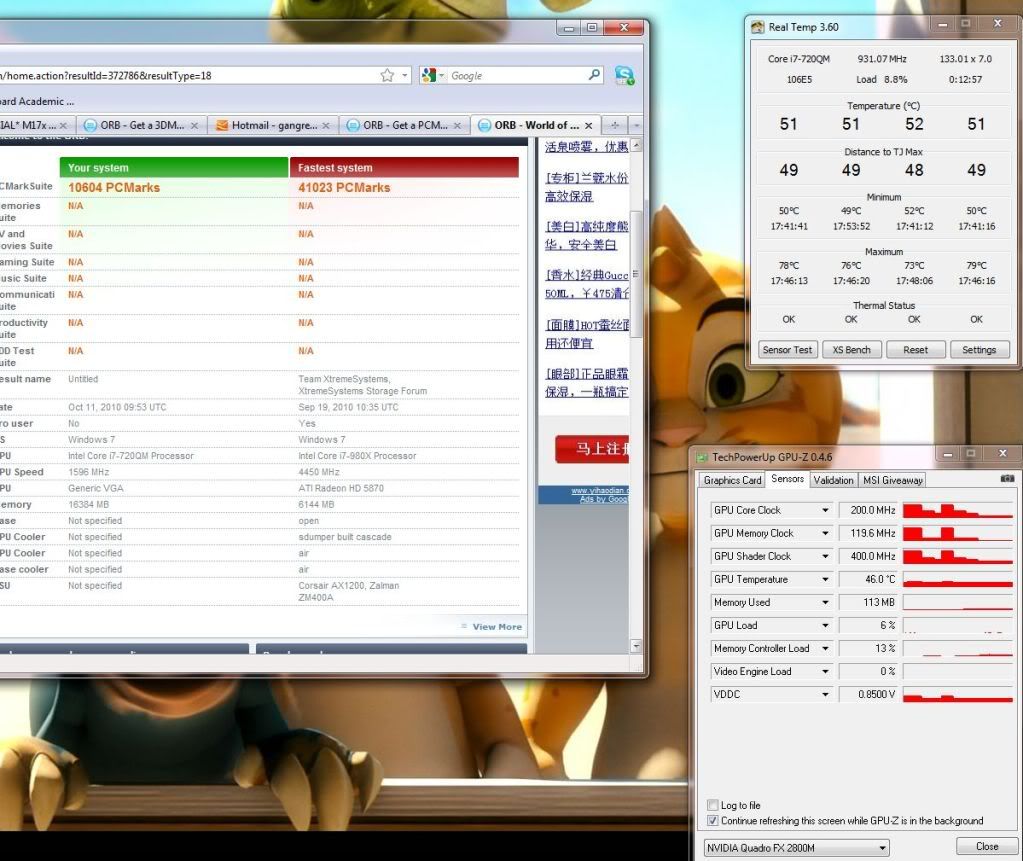Click the 46.0 °C GPU temperature value
This screenshot has width=1023, height=861.
880,579
